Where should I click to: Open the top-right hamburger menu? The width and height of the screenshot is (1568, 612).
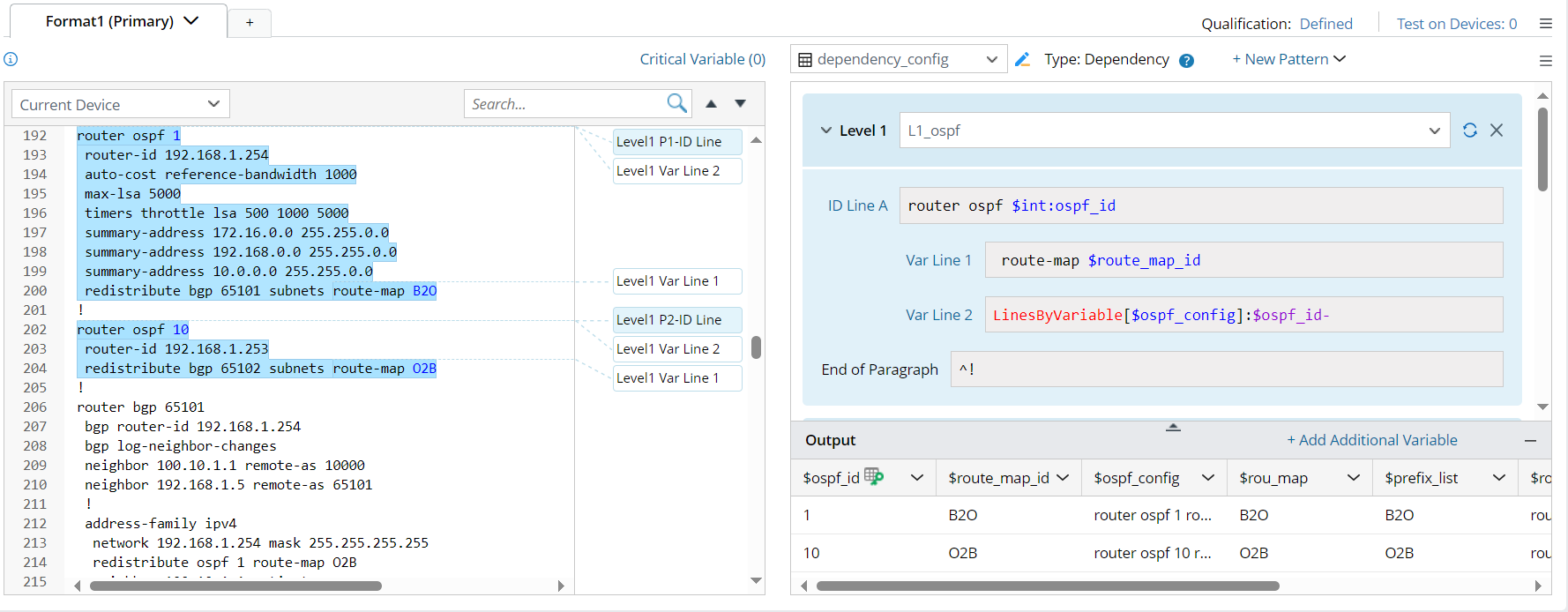(x=1545, y=24)
